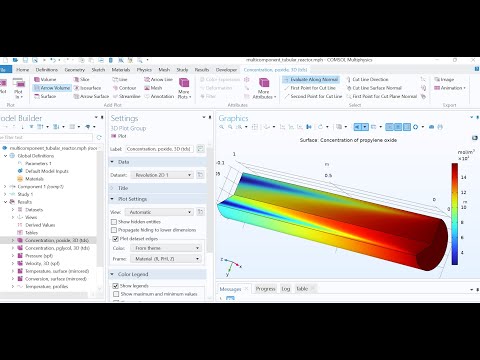This screenshot has width=480, height=360.
Task: Add an Arrow Surface plot
Action: click(91, 96)
